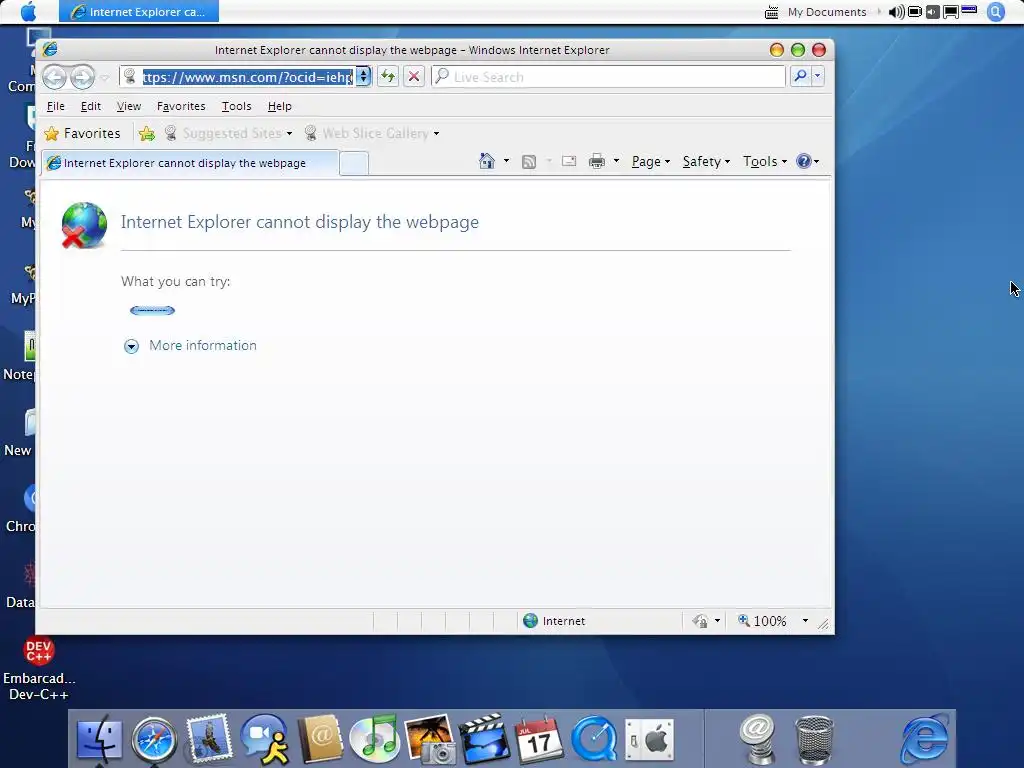Open iCal calendar showing 17
1024x768 pixels.
pos(539,739)
